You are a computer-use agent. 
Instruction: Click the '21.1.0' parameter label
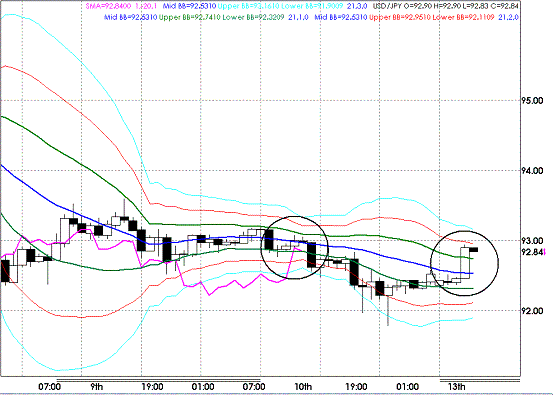click(x=299, y=17)
